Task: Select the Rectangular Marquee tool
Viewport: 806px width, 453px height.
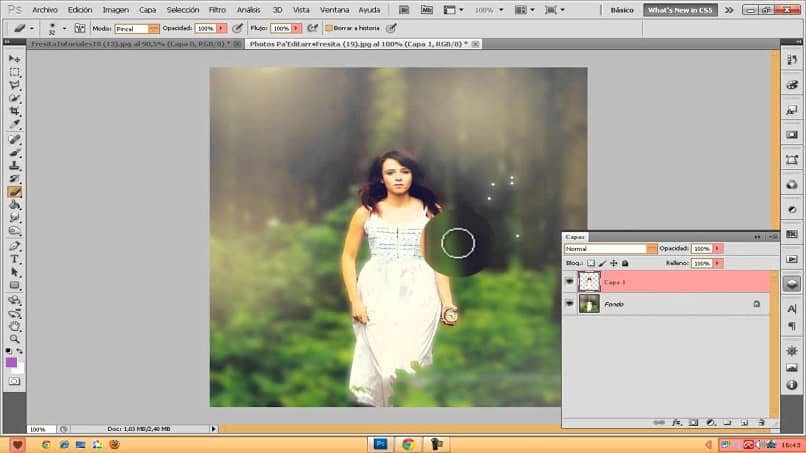Action: (x=14, y=72)
